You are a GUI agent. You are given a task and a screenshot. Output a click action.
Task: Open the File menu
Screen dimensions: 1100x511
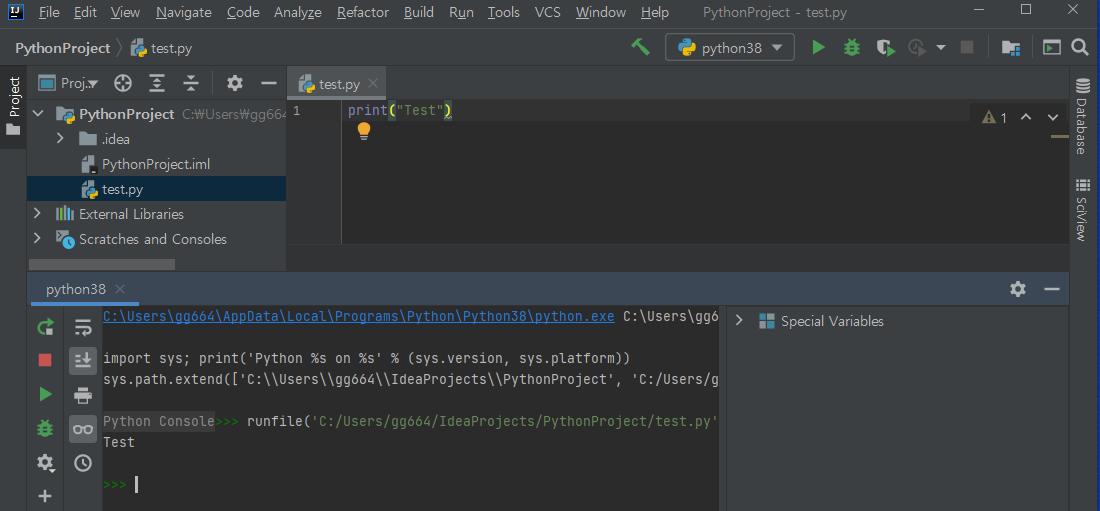coord(49,12)
